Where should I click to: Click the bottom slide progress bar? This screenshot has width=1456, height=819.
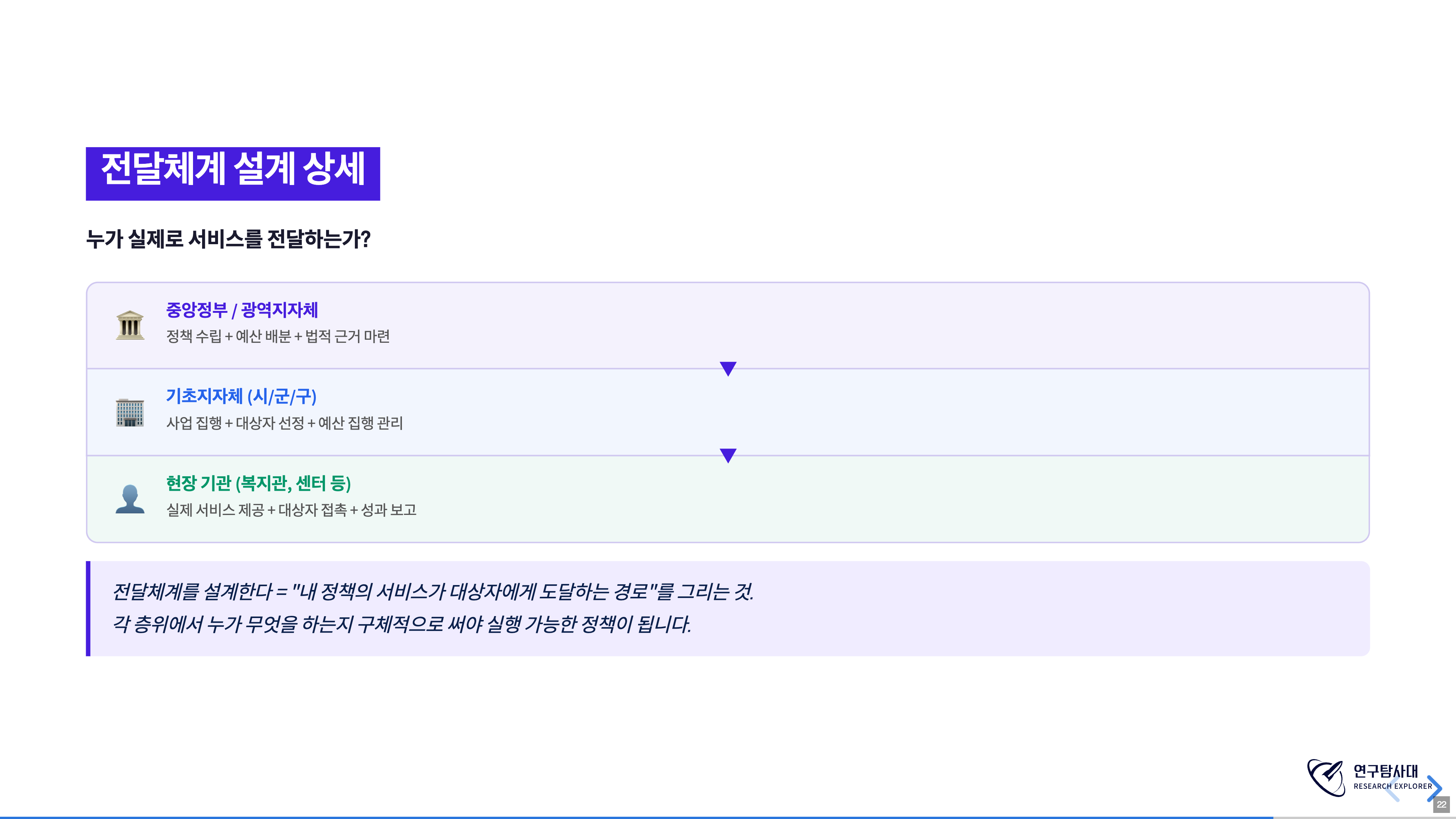pyautogui.click(x=728, y=817)
